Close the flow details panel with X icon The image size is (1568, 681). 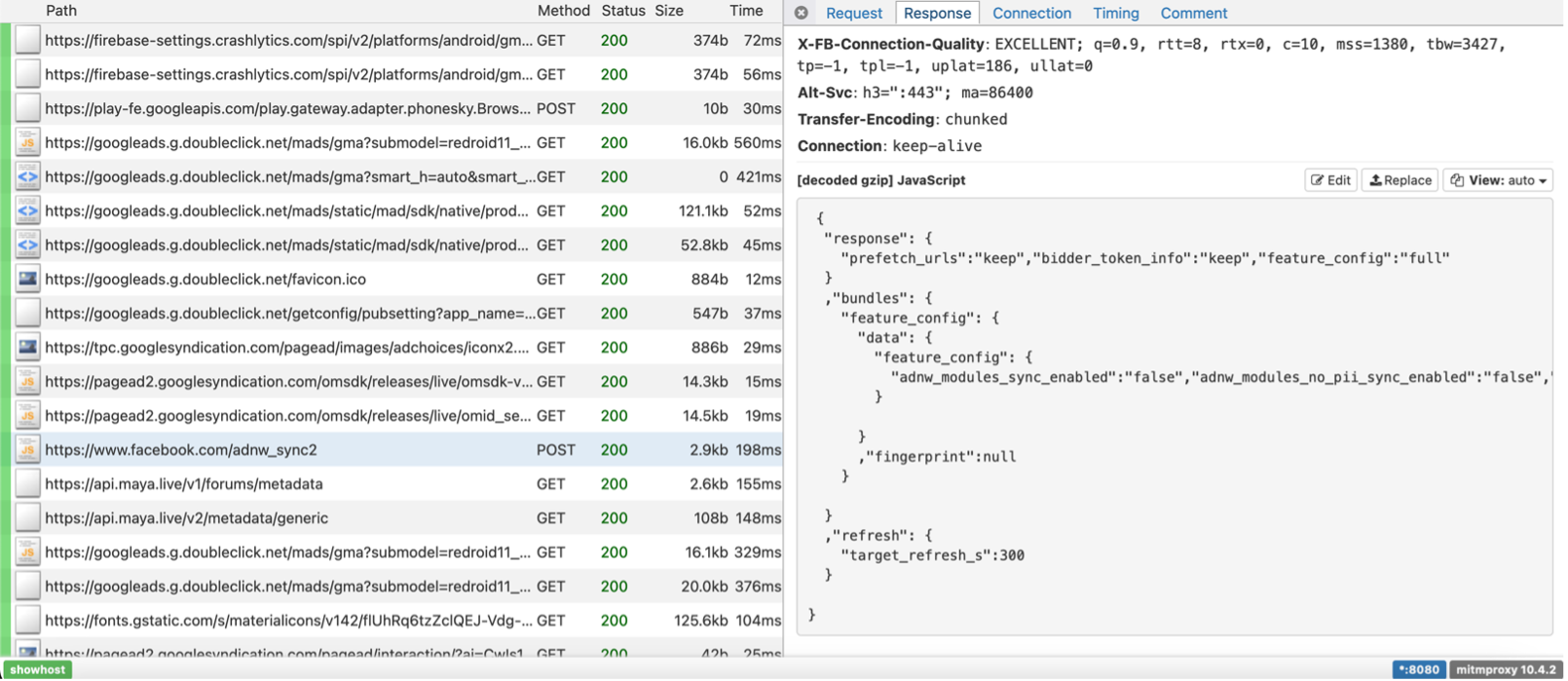point(802,13)
